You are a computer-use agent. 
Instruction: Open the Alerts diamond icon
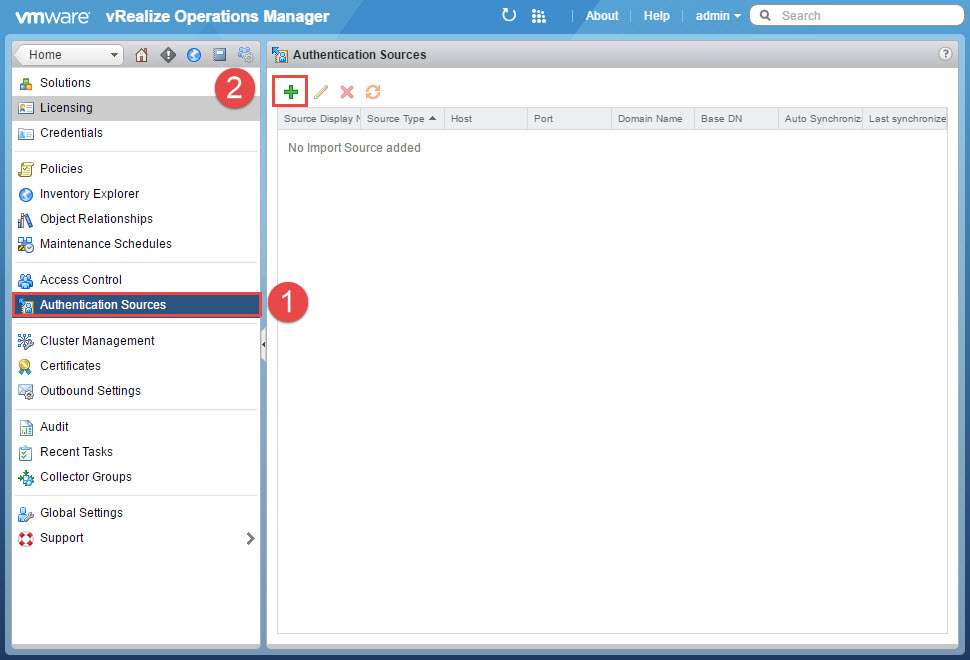168,55
